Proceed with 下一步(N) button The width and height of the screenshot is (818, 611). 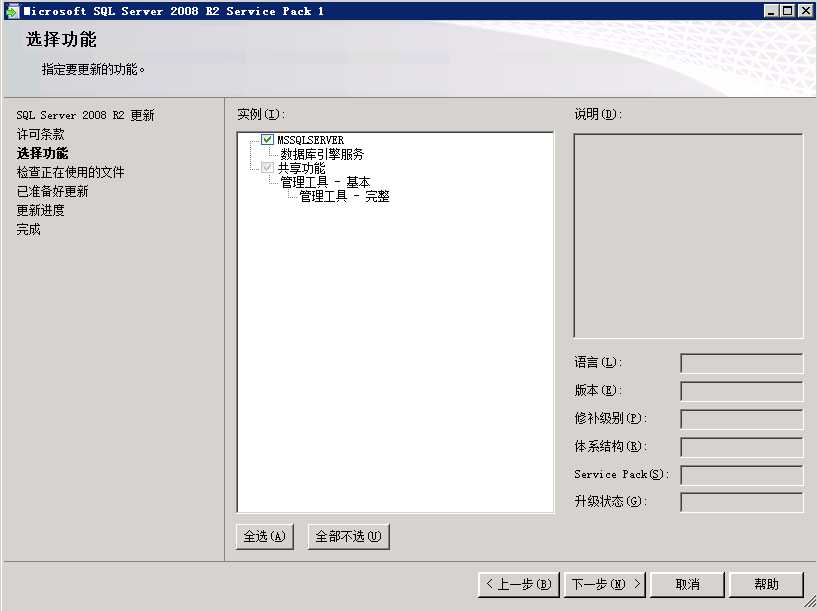pos(605,584)
